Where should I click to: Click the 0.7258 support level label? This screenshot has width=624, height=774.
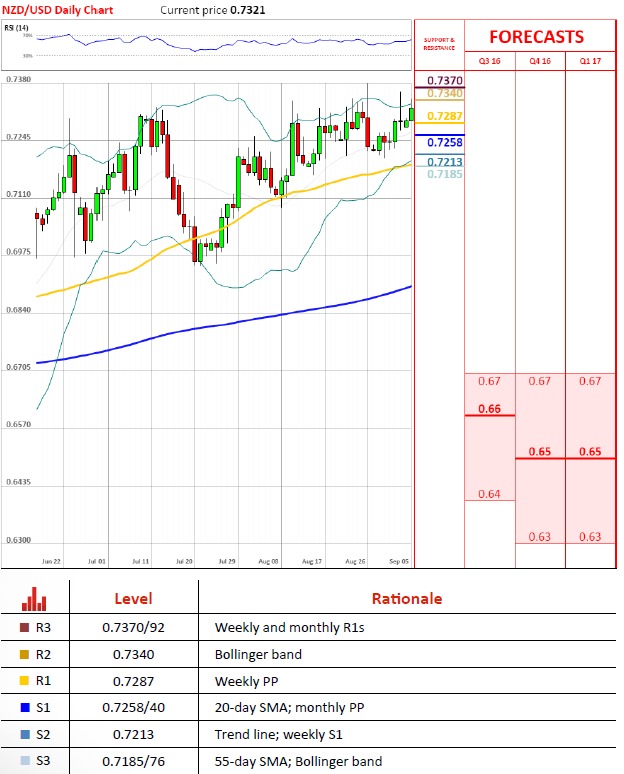click(x=445, y=142)
